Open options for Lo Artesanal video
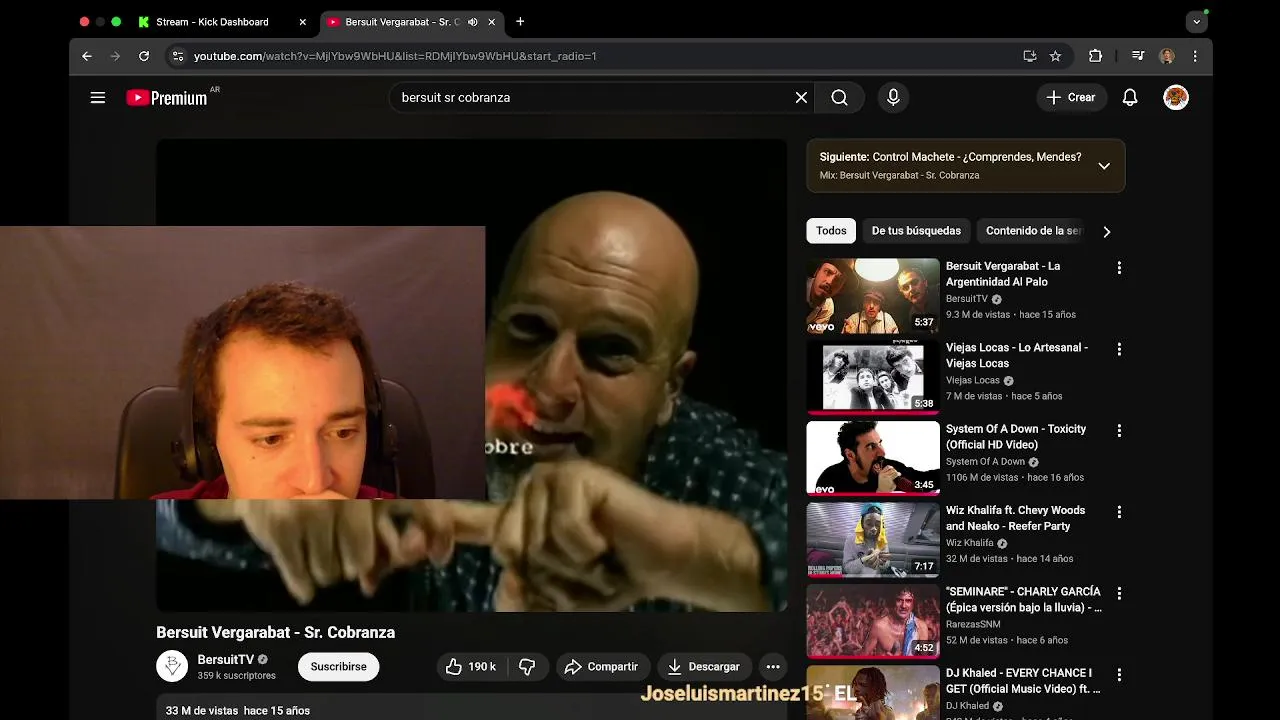This screenshot has width=1280, height=720. click(x=1119, y=349)
